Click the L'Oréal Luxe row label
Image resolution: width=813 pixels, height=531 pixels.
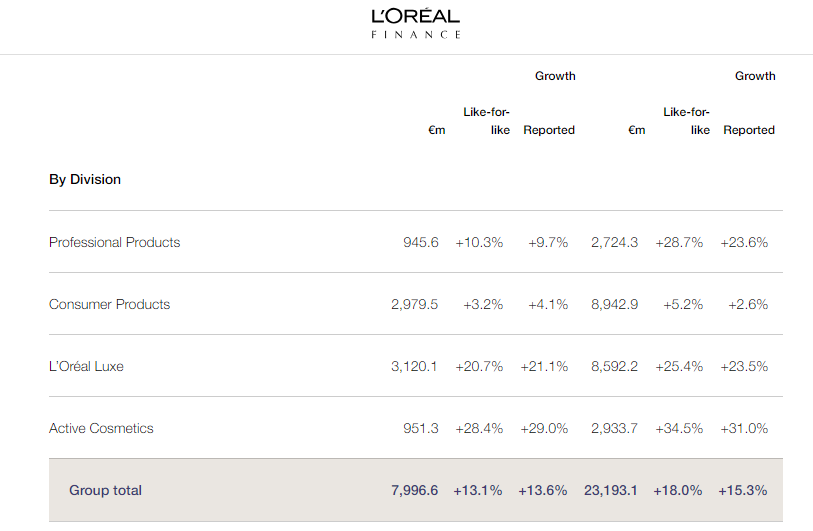click(86, 366)
